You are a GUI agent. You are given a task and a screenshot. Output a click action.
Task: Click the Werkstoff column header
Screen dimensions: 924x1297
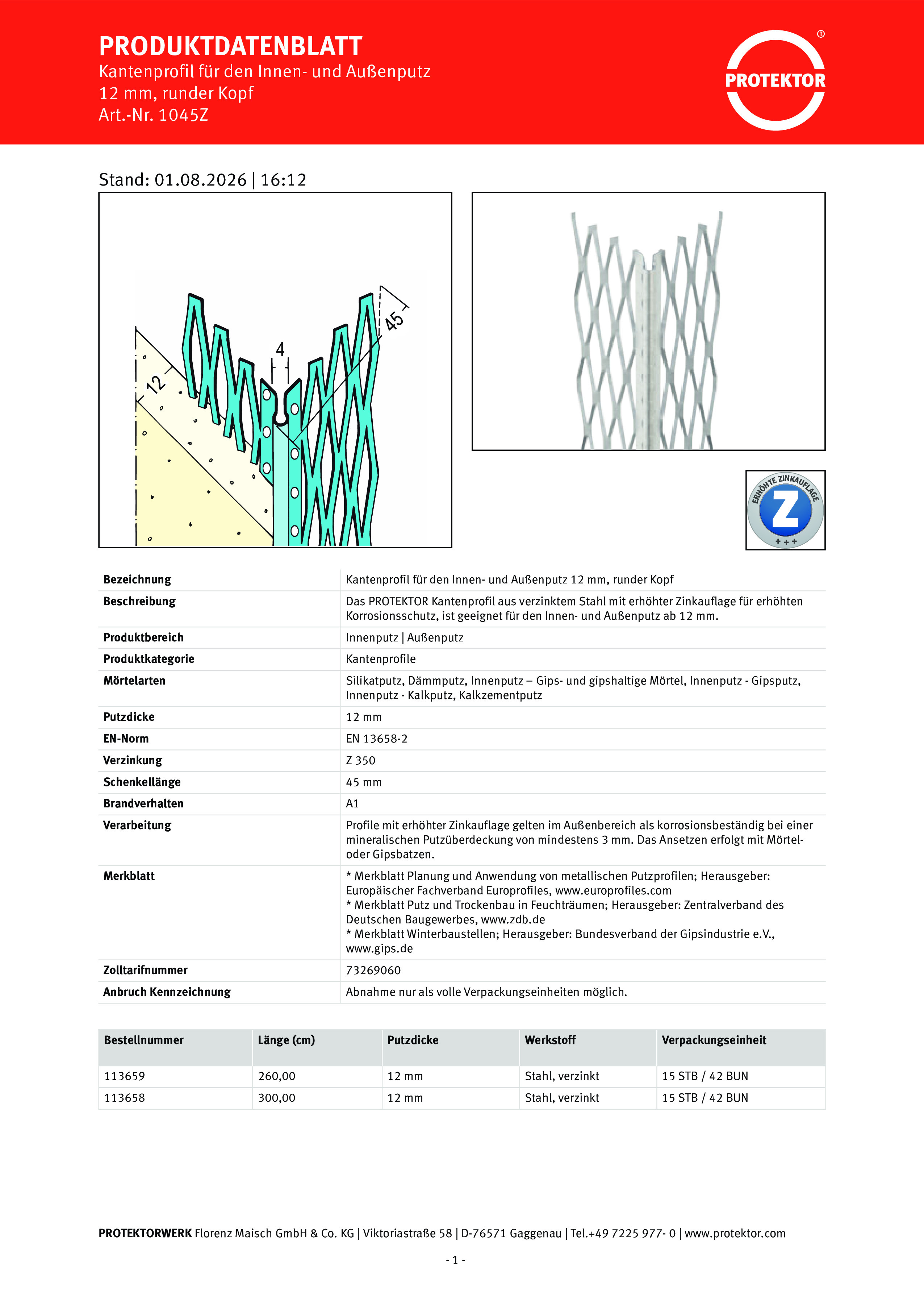click(x=550, y=1040)
